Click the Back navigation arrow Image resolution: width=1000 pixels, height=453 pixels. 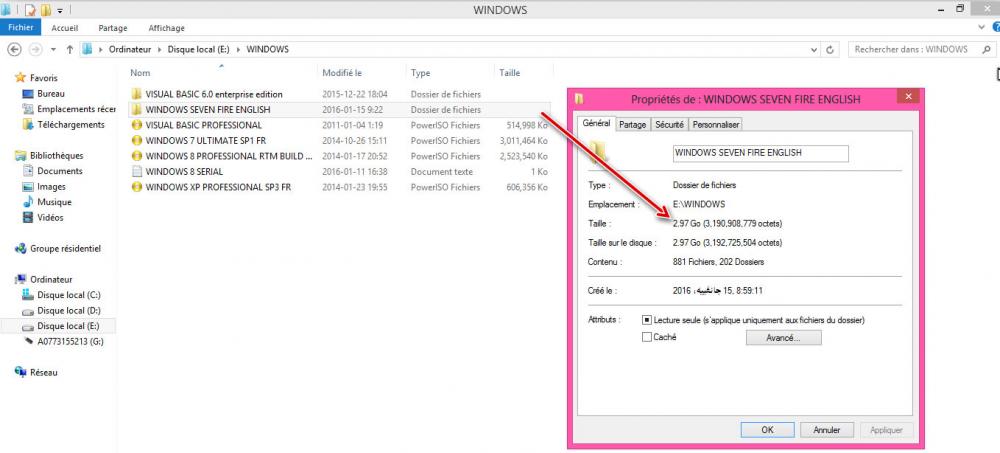click(14, 49)
